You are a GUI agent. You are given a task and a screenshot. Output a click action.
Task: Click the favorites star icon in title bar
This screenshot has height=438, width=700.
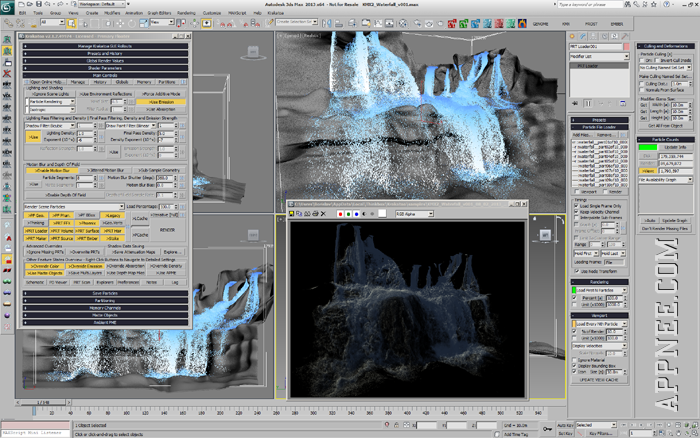tap(654, 4)
